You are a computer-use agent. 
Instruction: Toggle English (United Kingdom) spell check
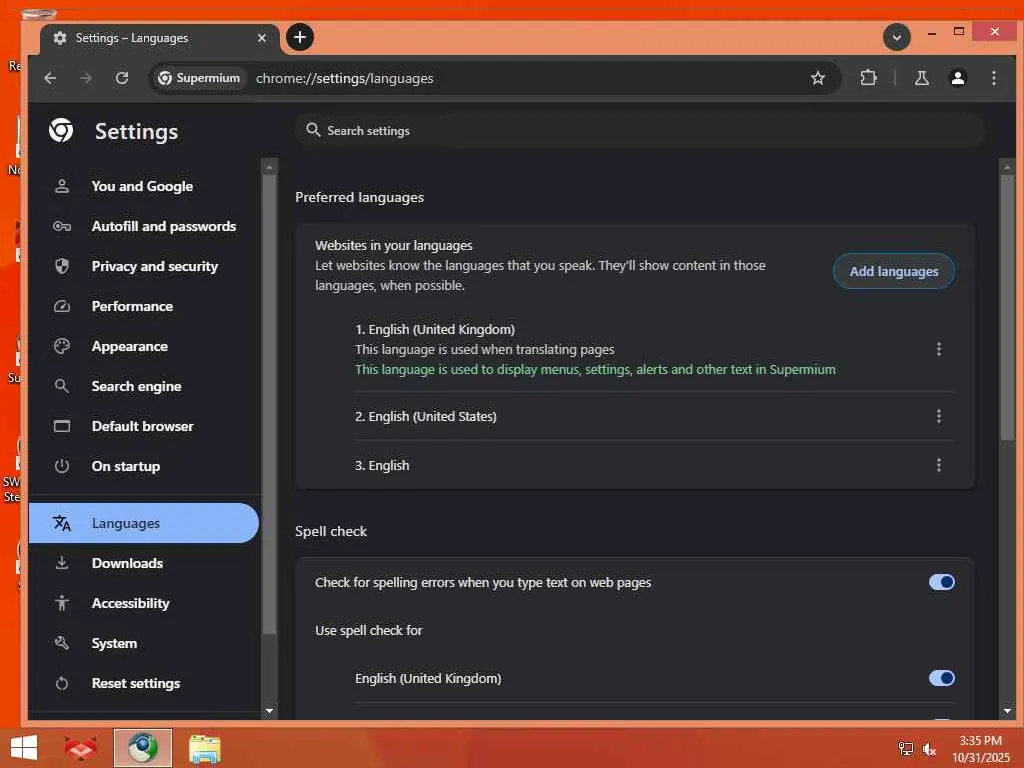coord(942,678)
